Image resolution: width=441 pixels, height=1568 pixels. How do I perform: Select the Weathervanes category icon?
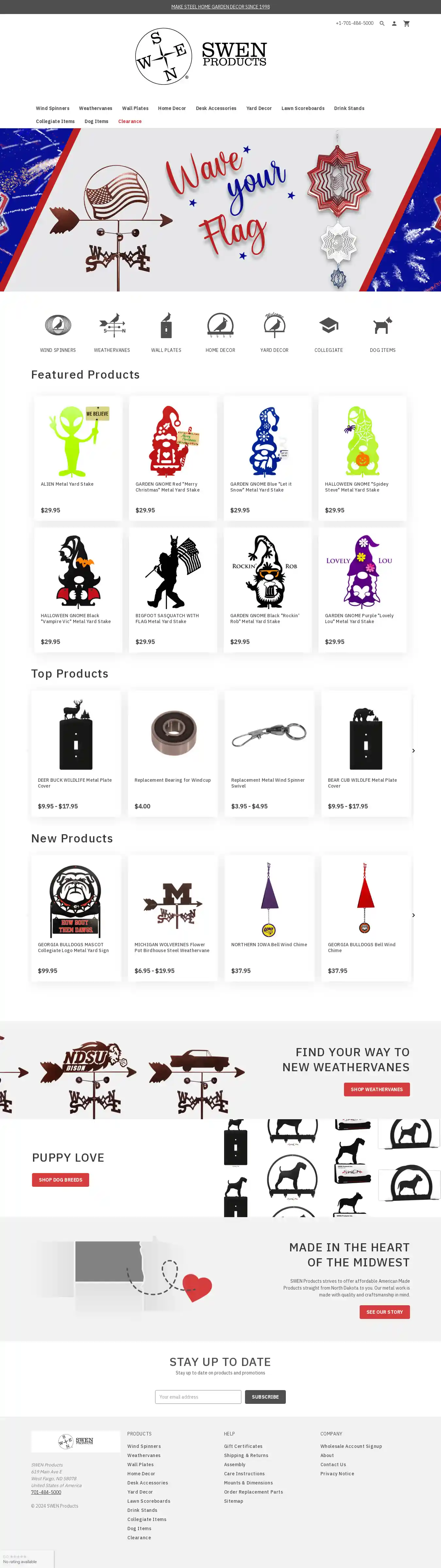coord(112,325)
